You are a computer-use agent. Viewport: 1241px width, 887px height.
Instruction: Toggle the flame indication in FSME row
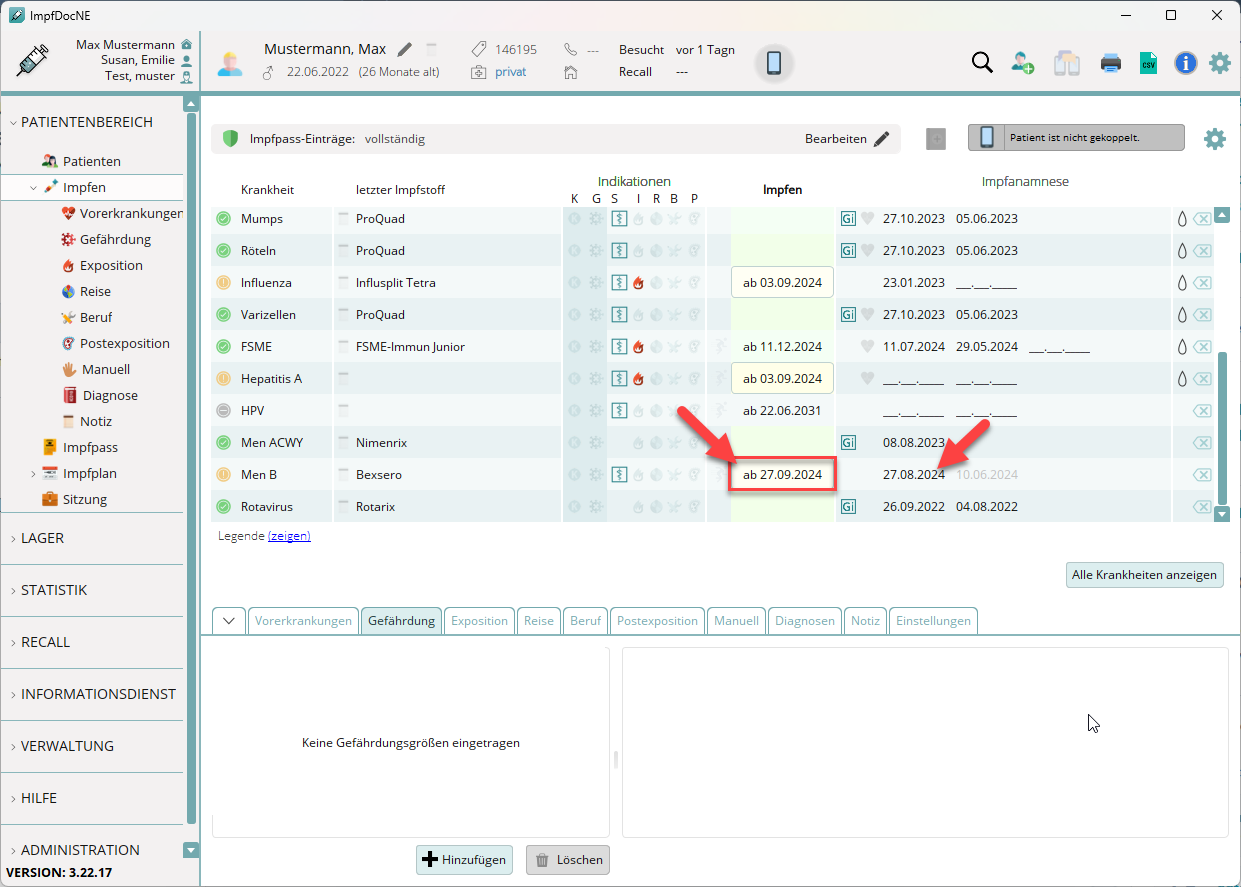638,347
